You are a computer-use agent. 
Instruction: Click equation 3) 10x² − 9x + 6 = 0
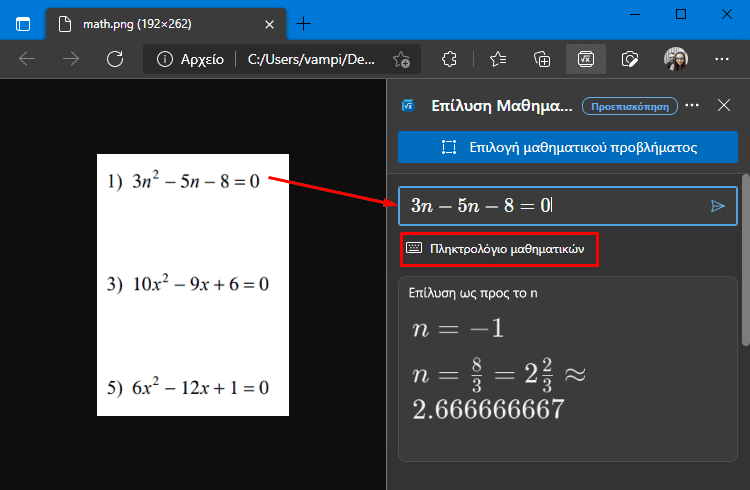188,284
